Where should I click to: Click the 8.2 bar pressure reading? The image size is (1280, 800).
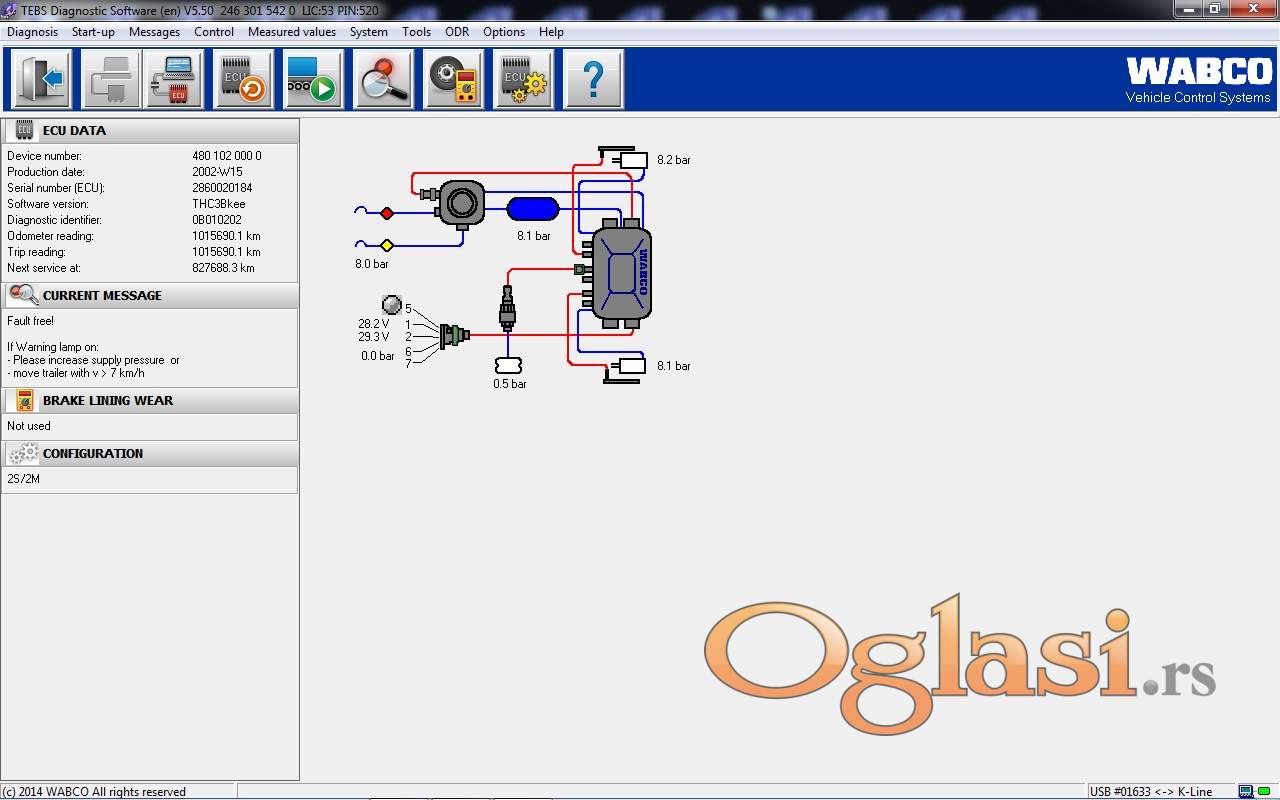tap(673, 160)
